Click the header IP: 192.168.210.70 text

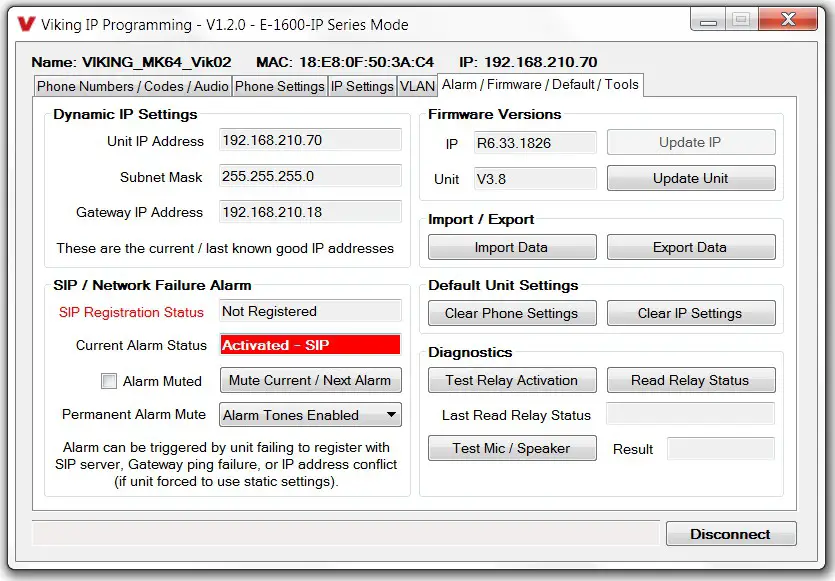point(528,62)
